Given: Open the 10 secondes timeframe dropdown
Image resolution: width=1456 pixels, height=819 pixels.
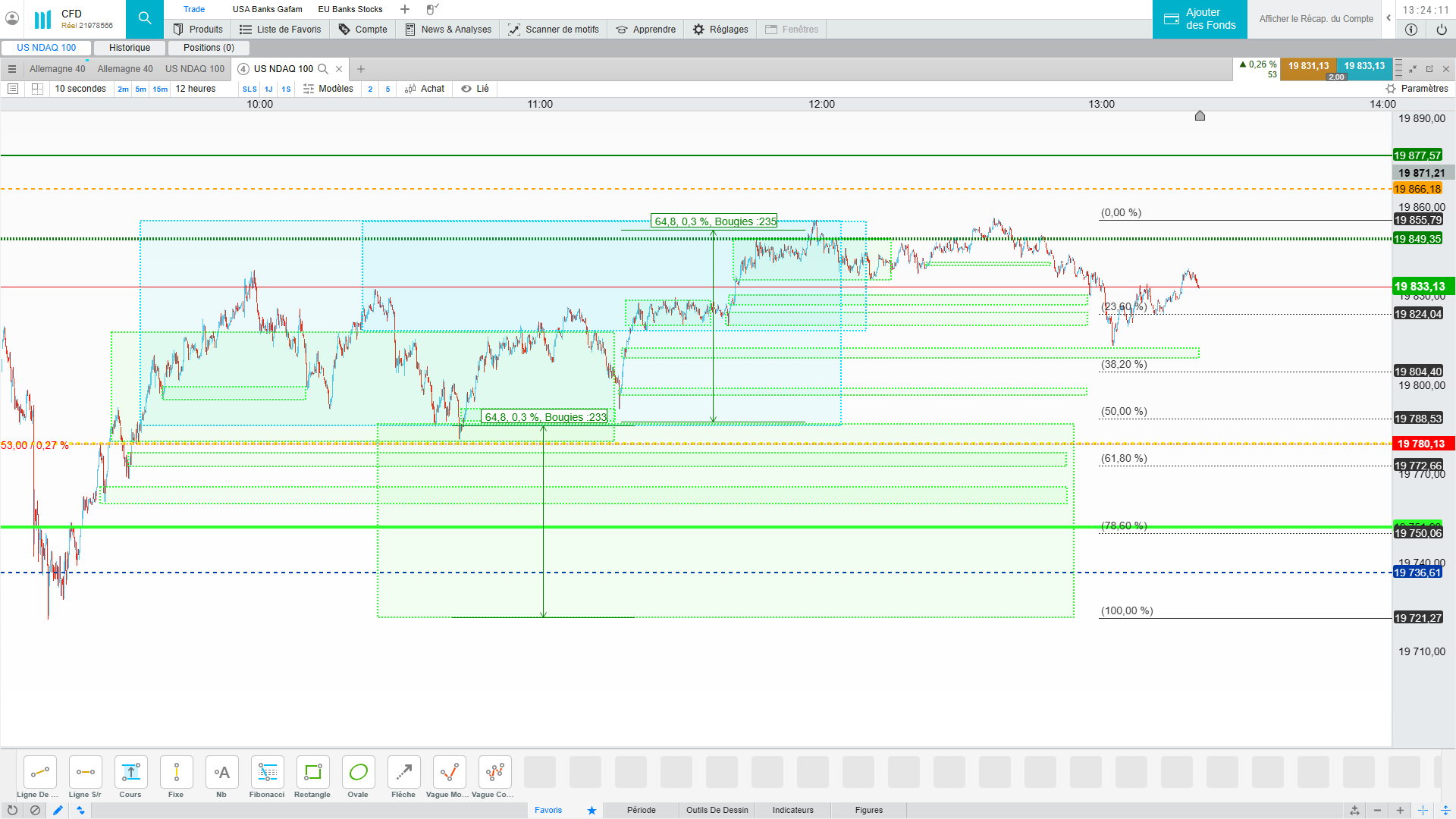Looking at the screenshot, I should (x=80, y=89).
